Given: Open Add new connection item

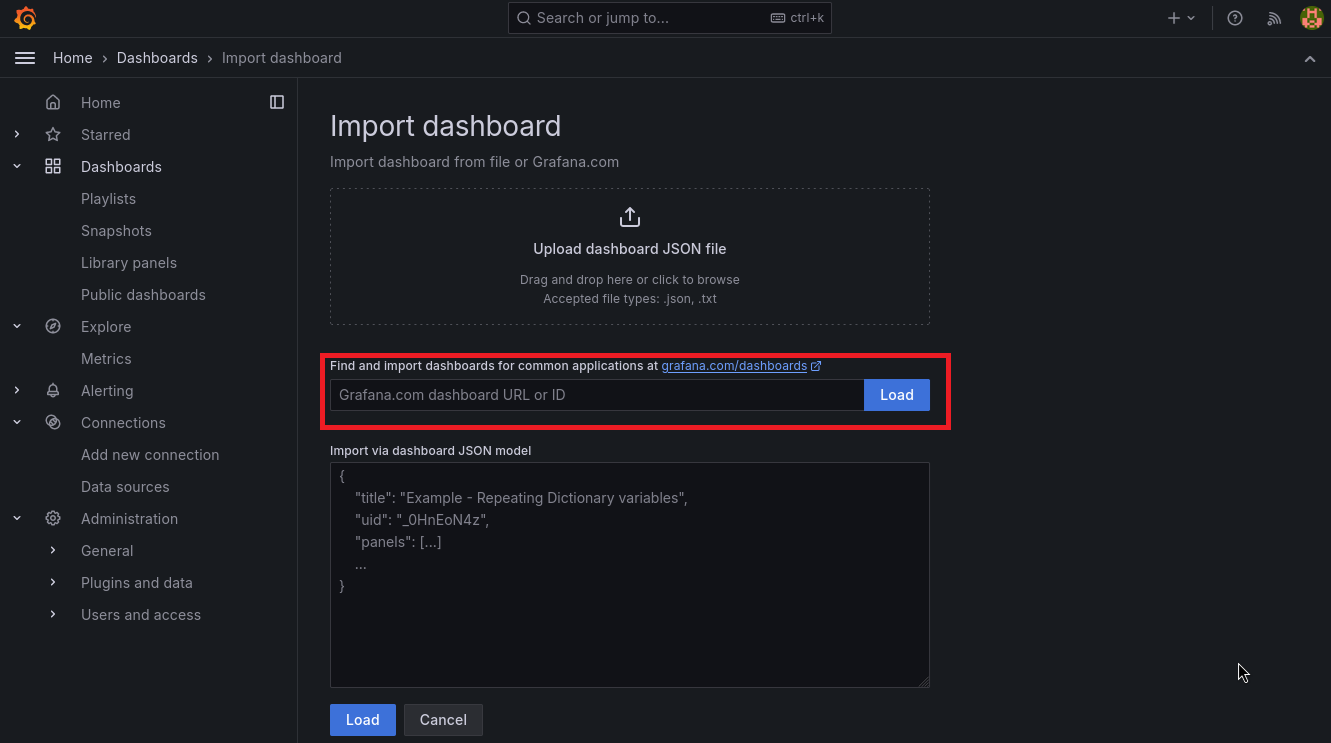Looking at the screenshot, I should point(150,455).
